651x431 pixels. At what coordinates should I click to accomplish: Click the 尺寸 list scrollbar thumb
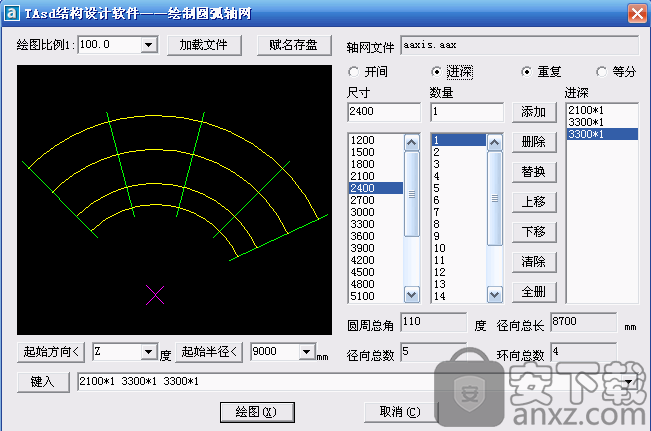click(412, 194)
